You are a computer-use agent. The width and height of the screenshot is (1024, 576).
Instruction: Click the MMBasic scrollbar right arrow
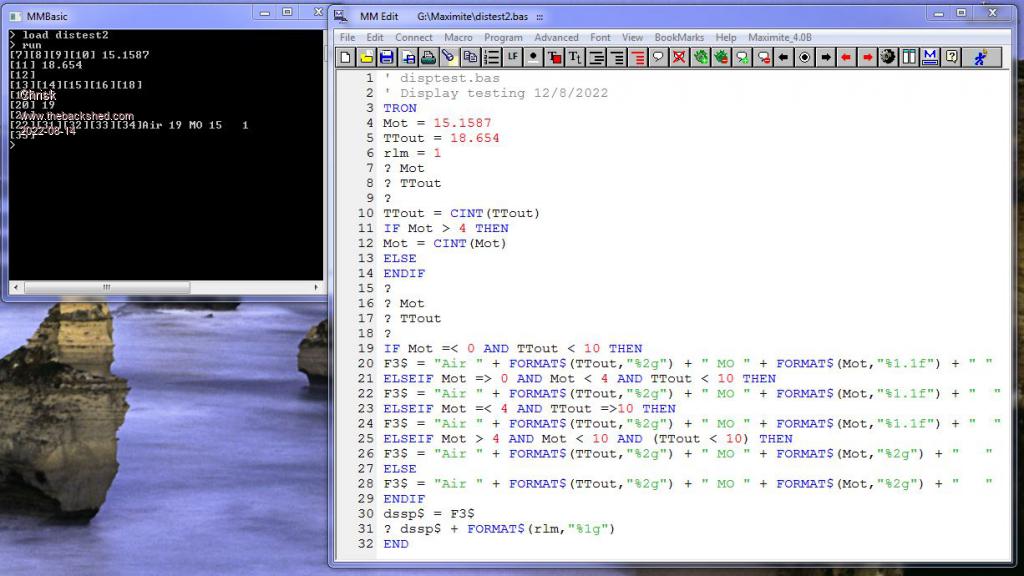[x=315, y=287]
